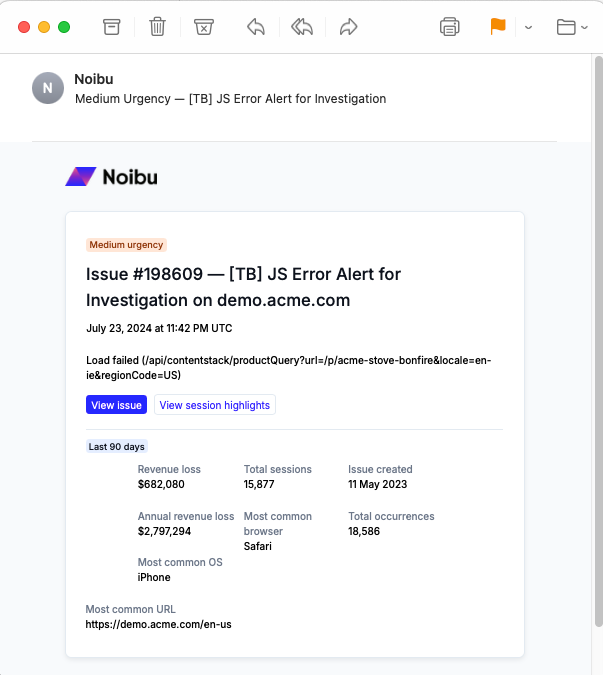
Task: Delete this email with the trash icon
Action: coord(157,27)
